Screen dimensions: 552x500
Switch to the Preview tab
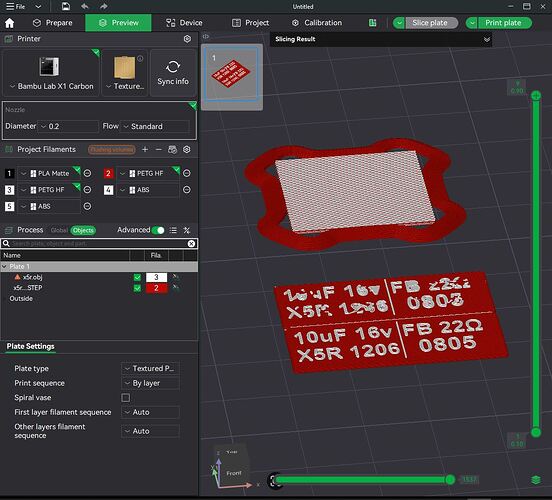point(118,23)
